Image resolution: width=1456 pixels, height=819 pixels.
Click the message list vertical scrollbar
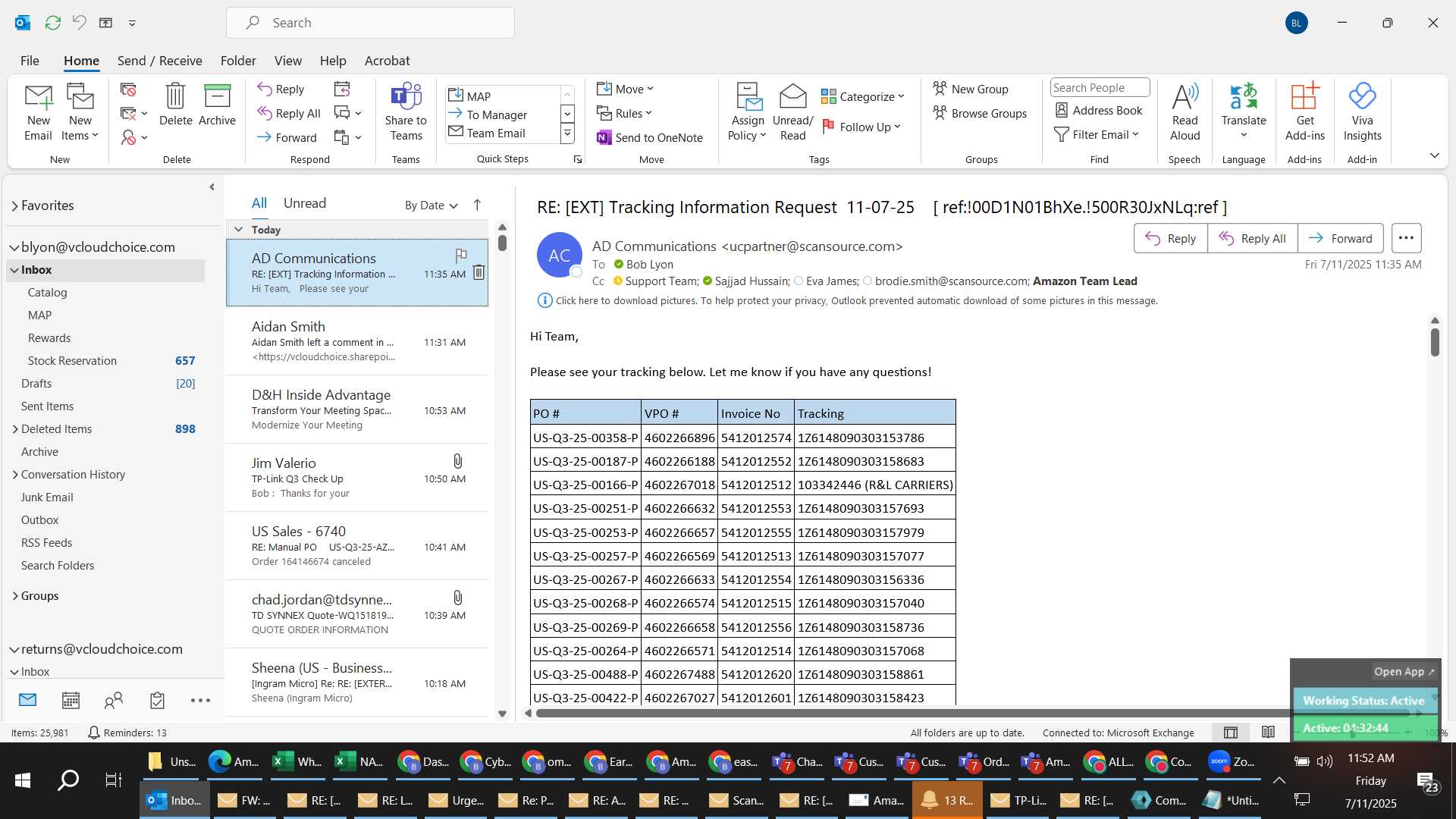(x=502, y=470)
